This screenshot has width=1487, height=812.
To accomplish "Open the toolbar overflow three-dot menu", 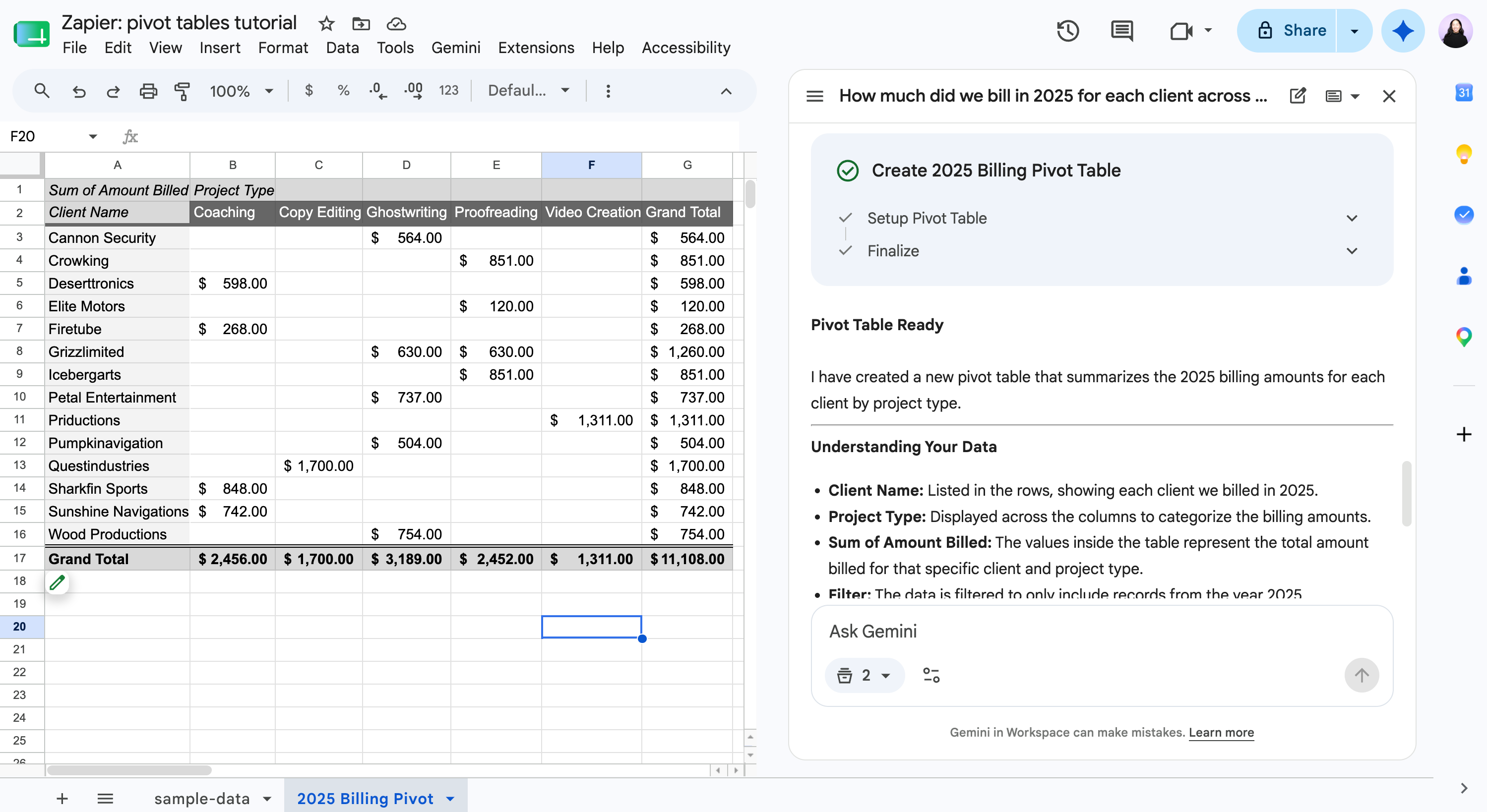I will click(x=608, y=91).
